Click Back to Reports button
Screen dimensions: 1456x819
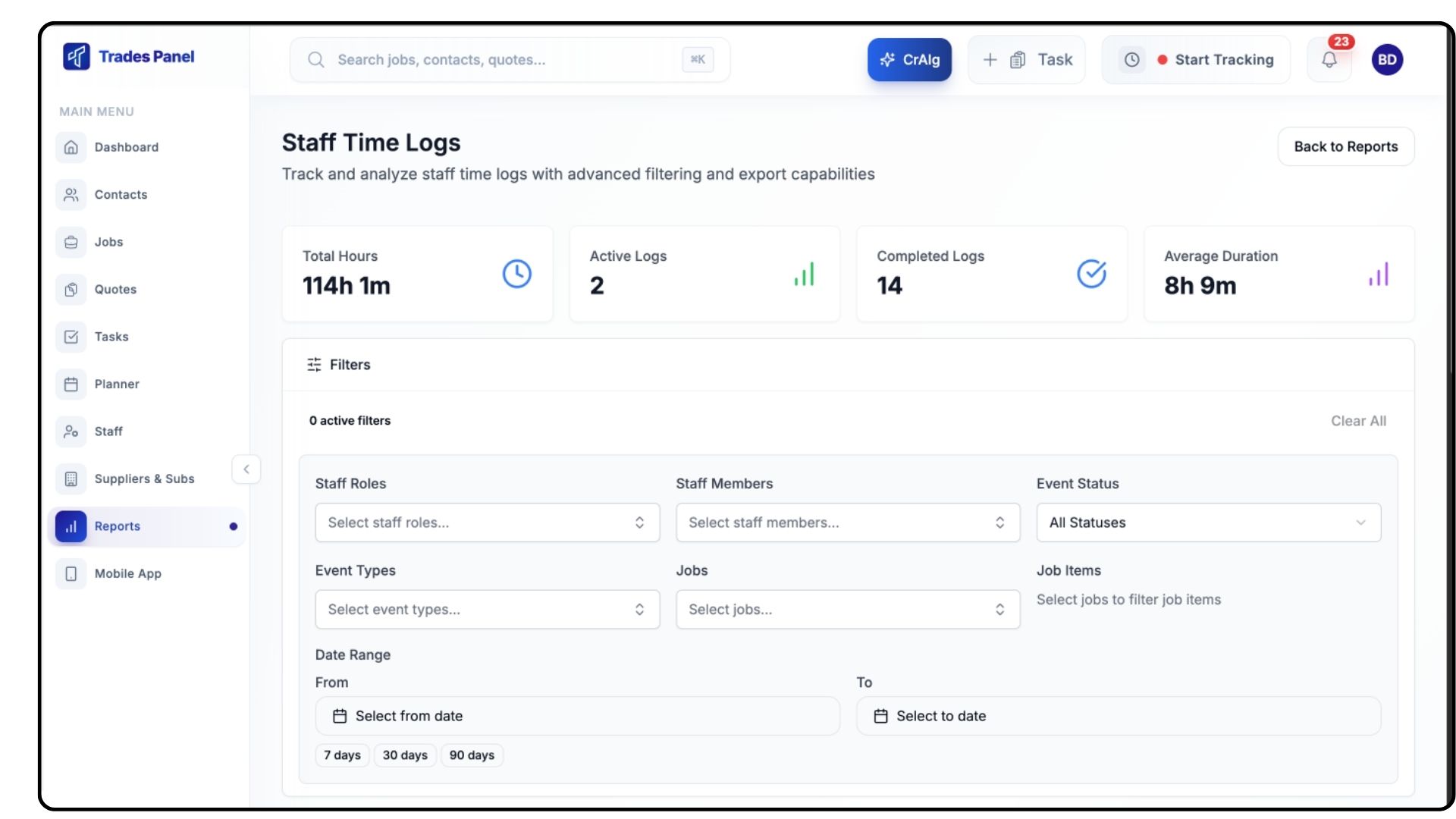point(1345,146)
